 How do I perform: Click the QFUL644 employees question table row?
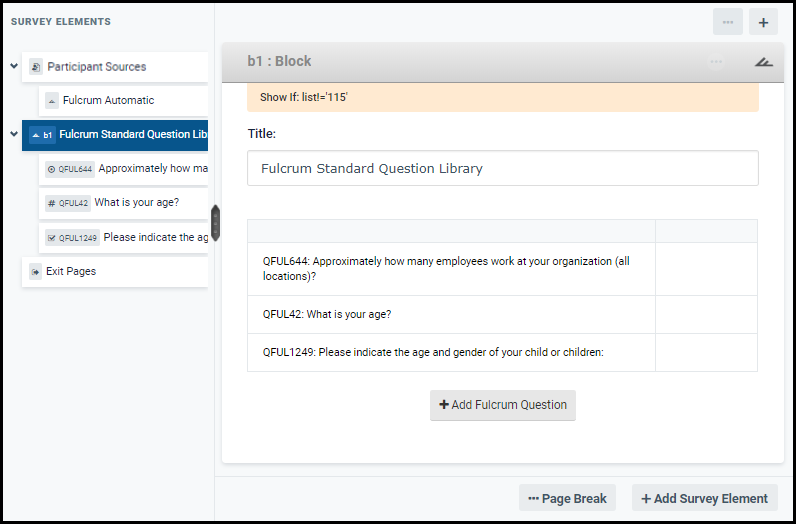(502, 269)
